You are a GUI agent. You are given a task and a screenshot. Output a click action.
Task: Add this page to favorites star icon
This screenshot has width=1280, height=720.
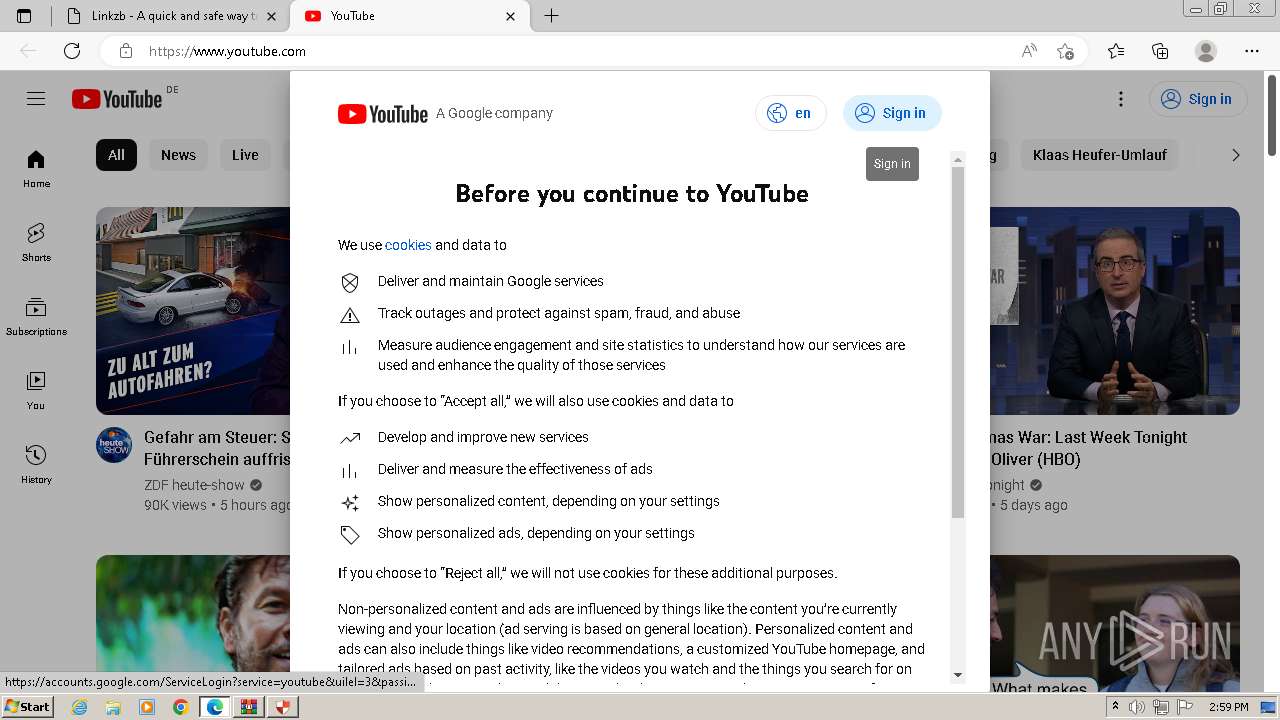pyautogui.click(x=1065, y=51)
